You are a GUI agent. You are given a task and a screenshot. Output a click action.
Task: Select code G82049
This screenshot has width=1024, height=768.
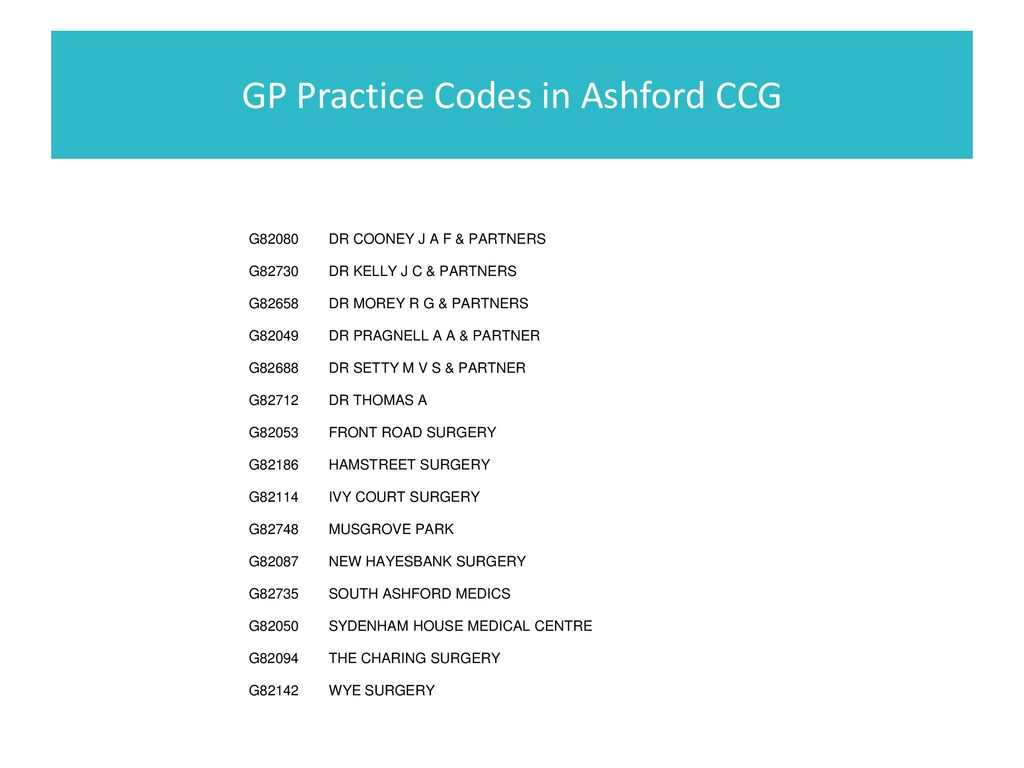273,336
